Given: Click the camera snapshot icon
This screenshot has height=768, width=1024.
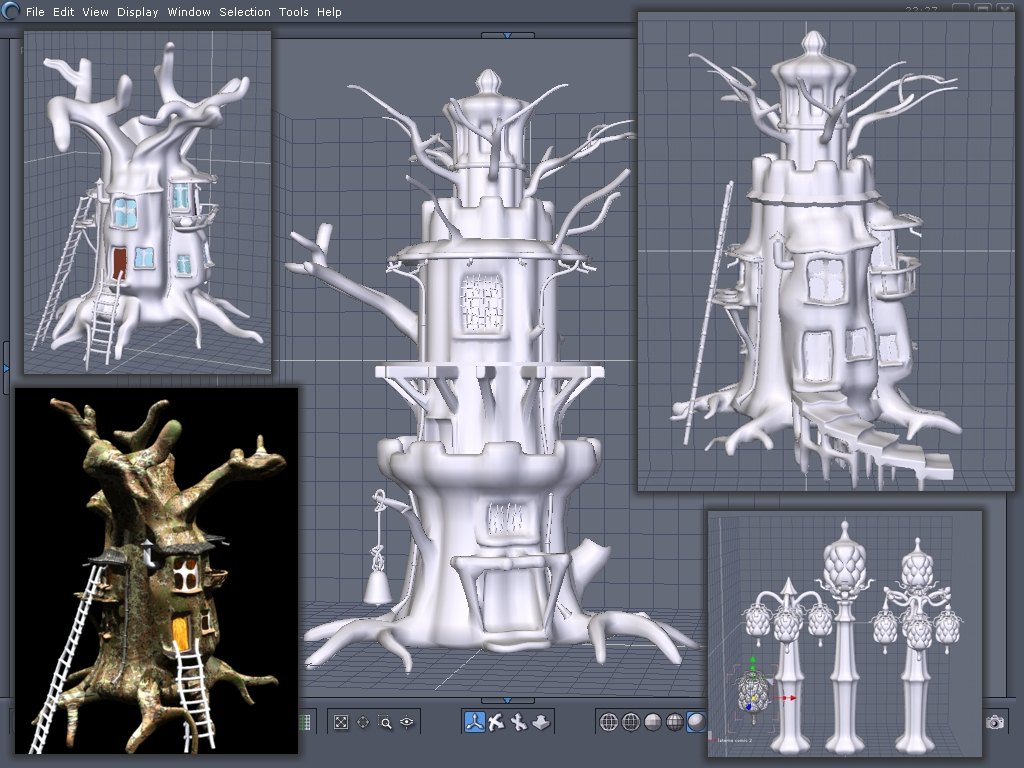Looking at the screenshot, I should [995, 722].
